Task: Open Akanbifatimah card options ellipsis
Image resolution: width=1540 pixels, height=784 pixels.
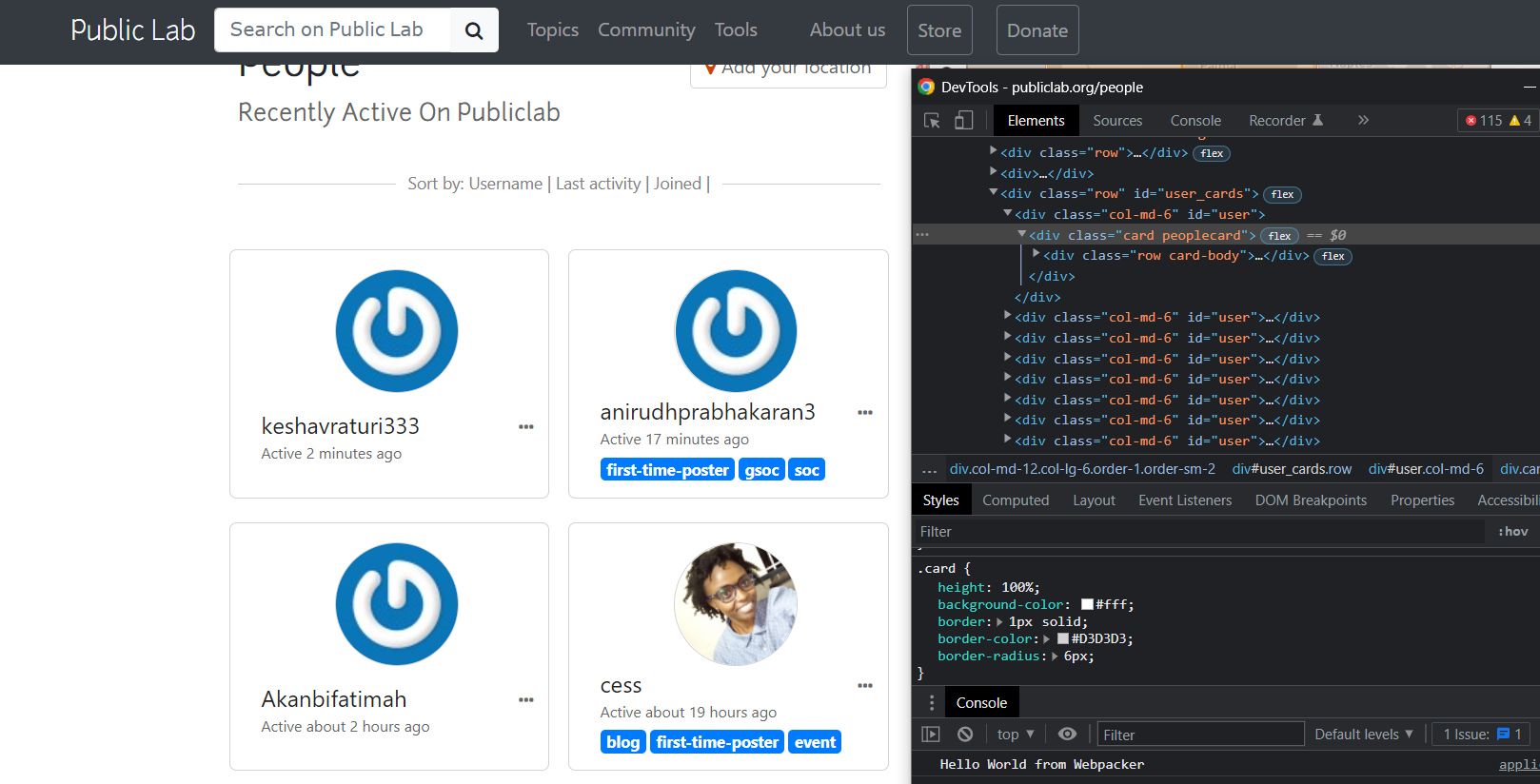Action: pyautogui.click(x=526, y=700)
